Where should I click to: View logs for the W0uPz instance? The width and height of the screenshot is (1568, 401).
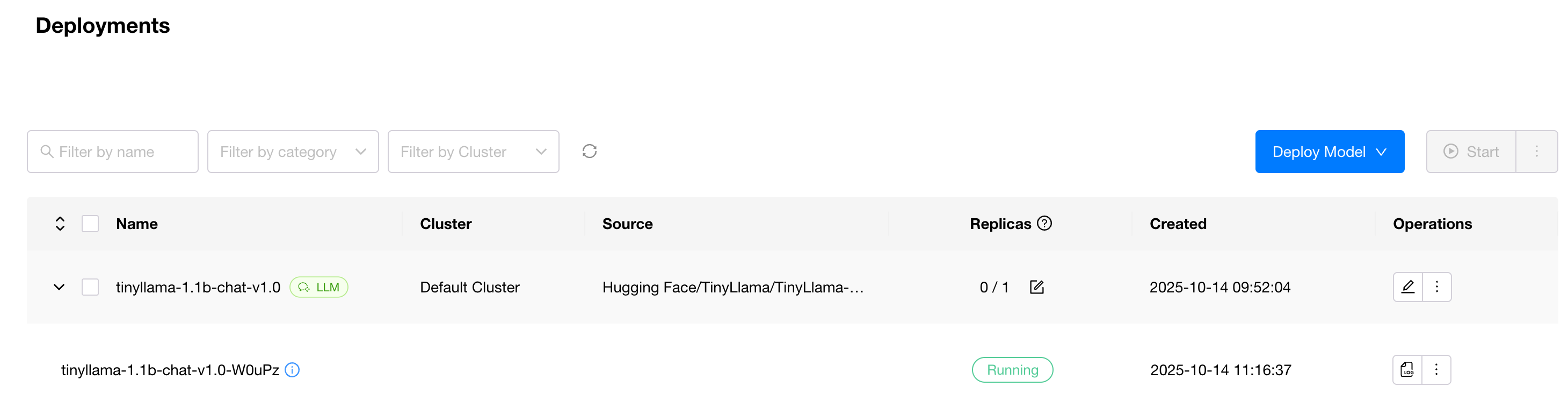click(1407, 370)
